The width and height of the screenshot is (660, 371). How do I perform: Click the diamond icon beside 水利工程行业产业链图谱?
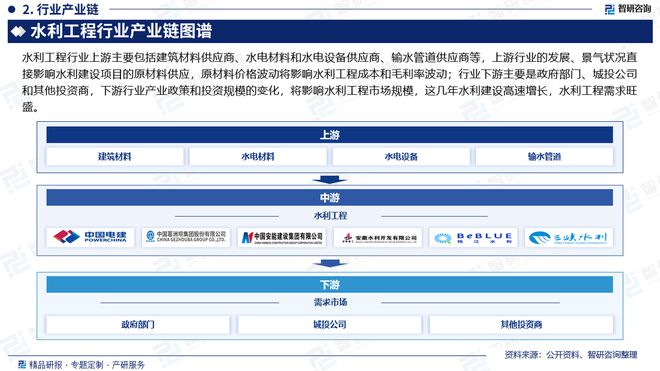click(18, 32)
